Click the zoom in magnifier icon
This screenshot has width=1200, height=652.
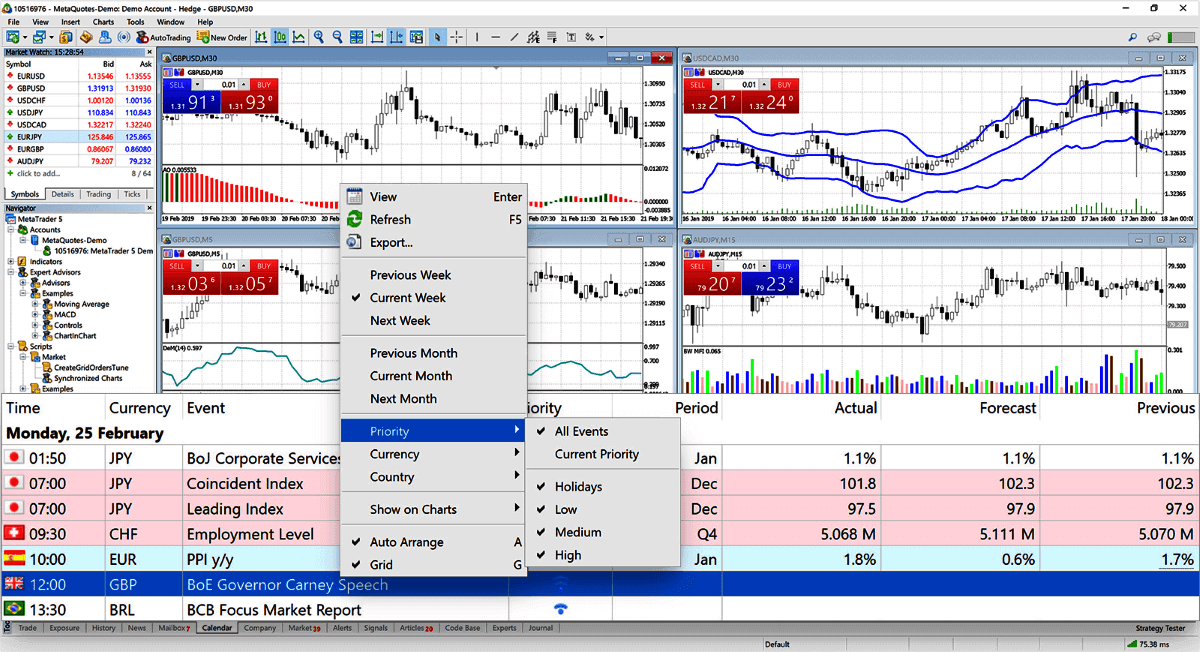(x=319, y=37)
